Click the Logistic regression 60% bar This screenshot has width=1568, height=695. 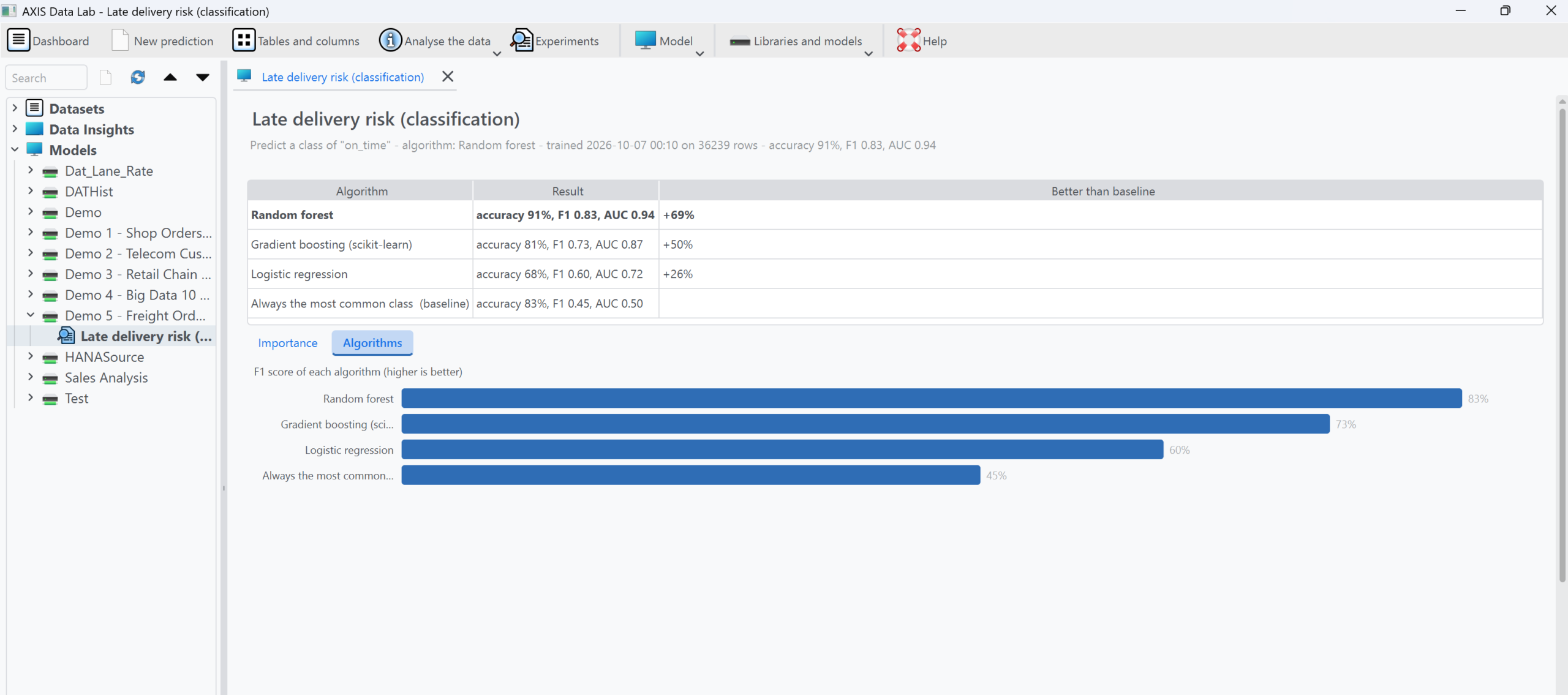pos(782,449)
